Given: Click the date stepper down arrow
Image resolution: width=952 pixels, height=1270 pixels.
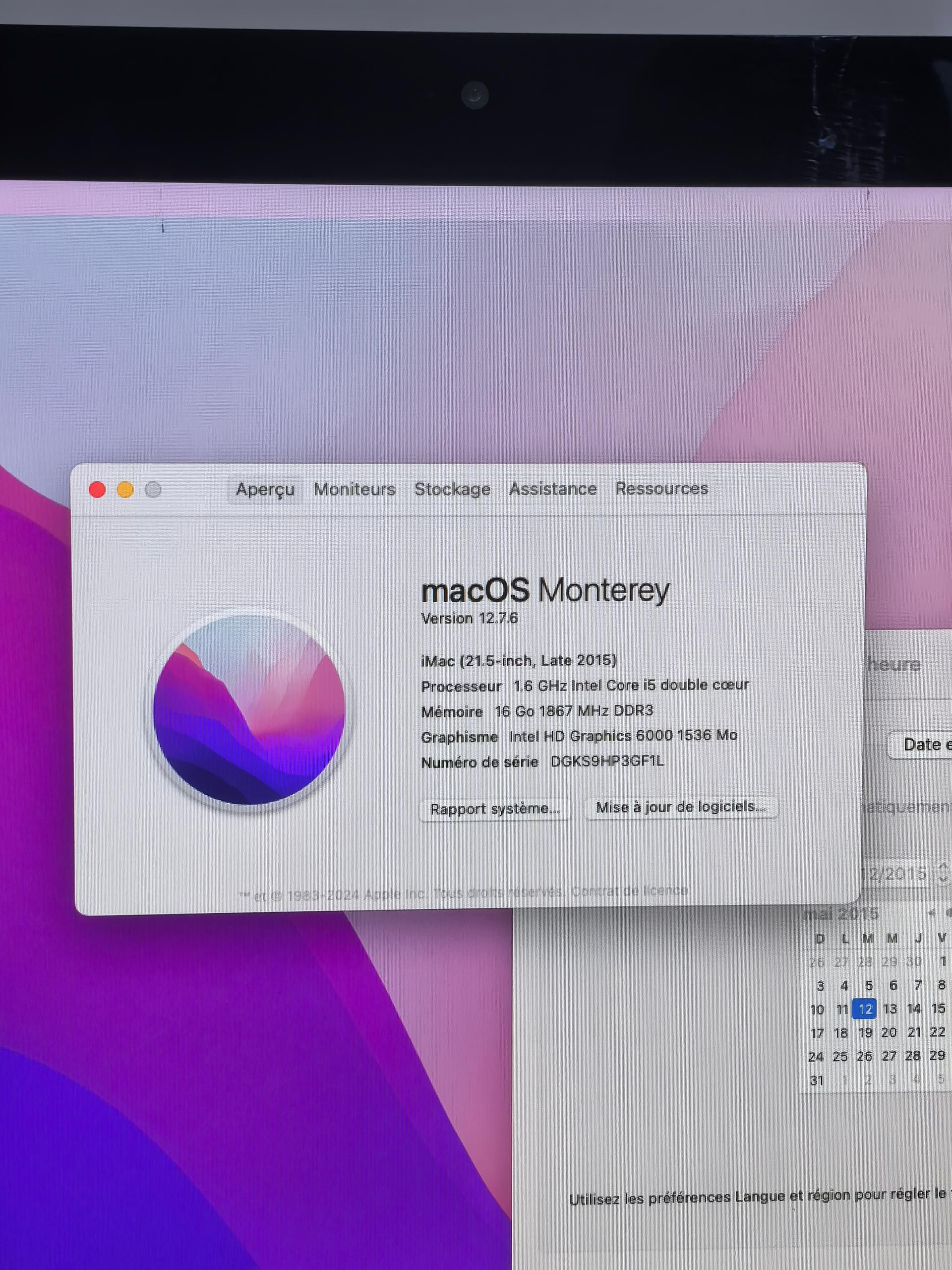Looking at the screenshot, I should point(946,879).
